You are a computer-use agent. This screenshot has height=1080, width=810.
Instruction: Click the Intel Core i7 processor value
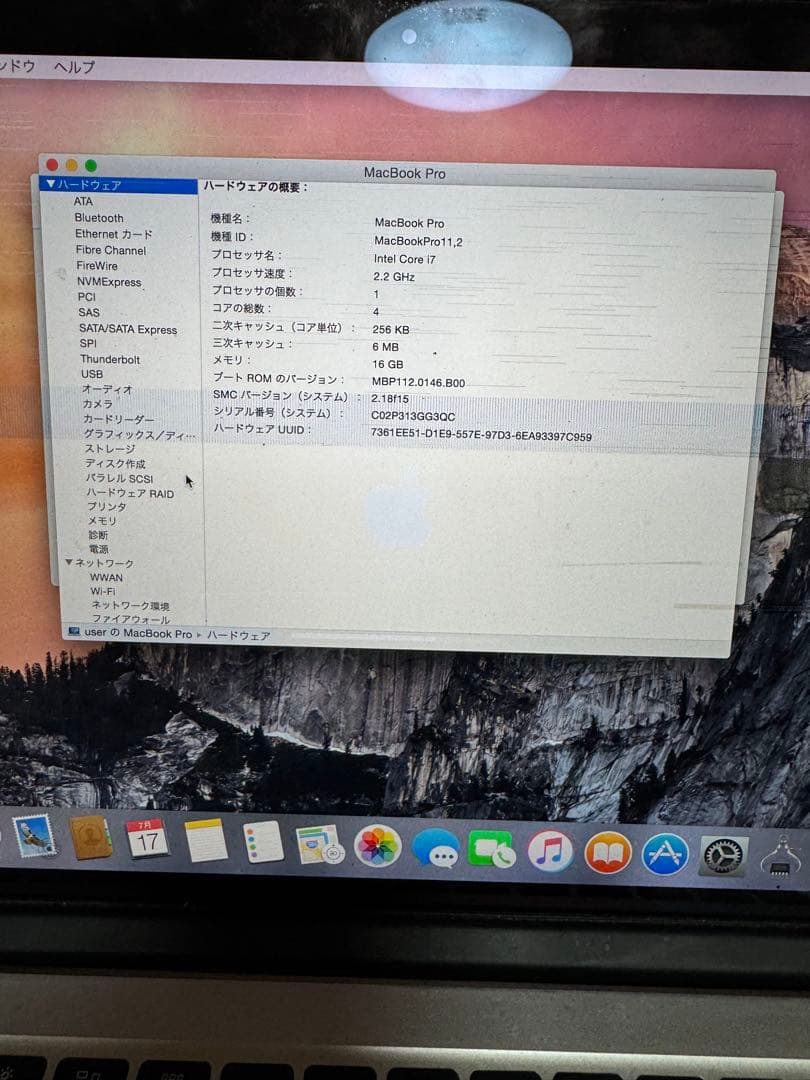[404, 259]
